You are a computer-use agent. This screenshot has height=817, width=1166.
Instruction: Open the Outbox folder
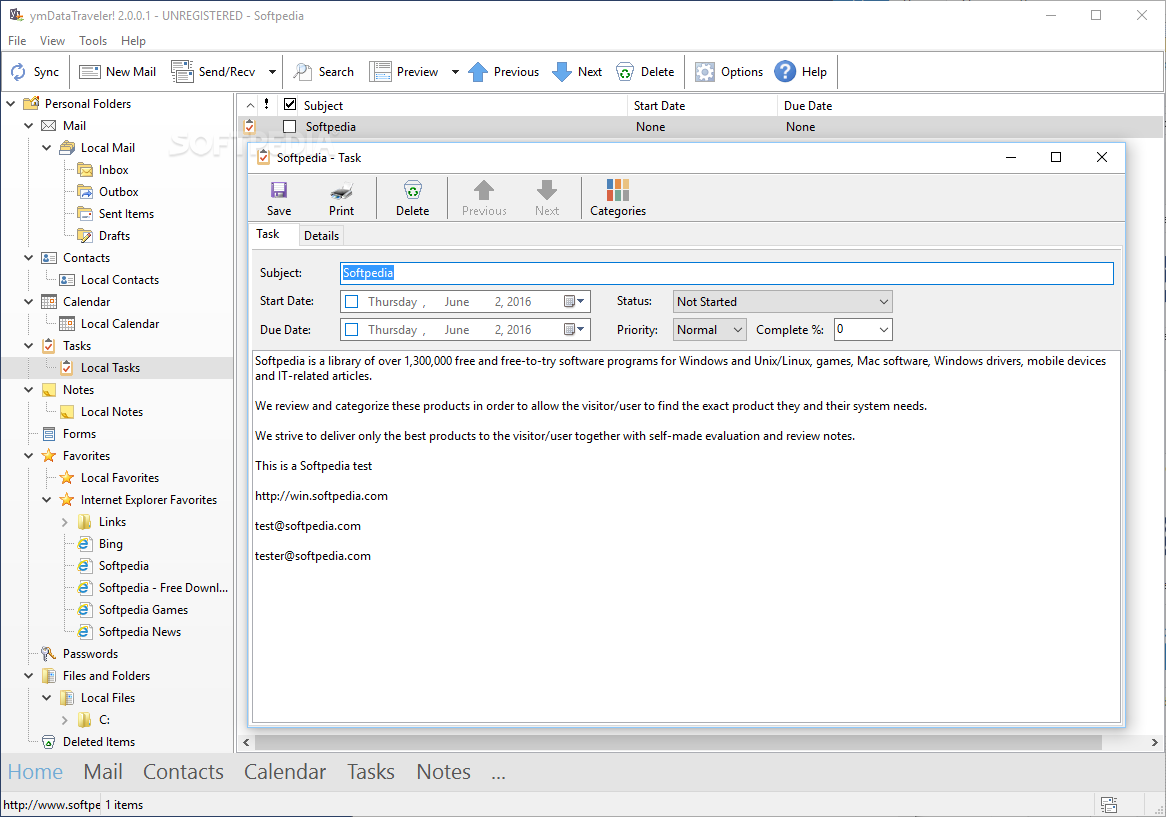(x=118, y=192)
